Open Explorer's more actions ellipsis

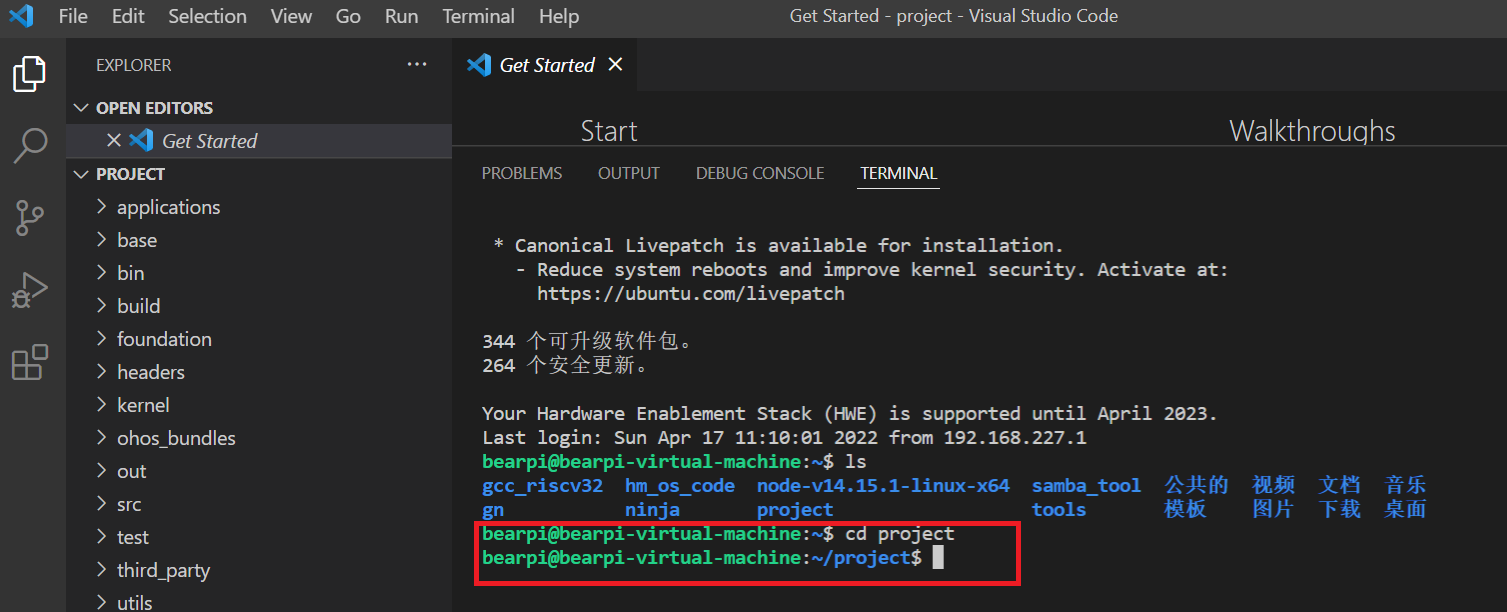(x=417, y=65)
